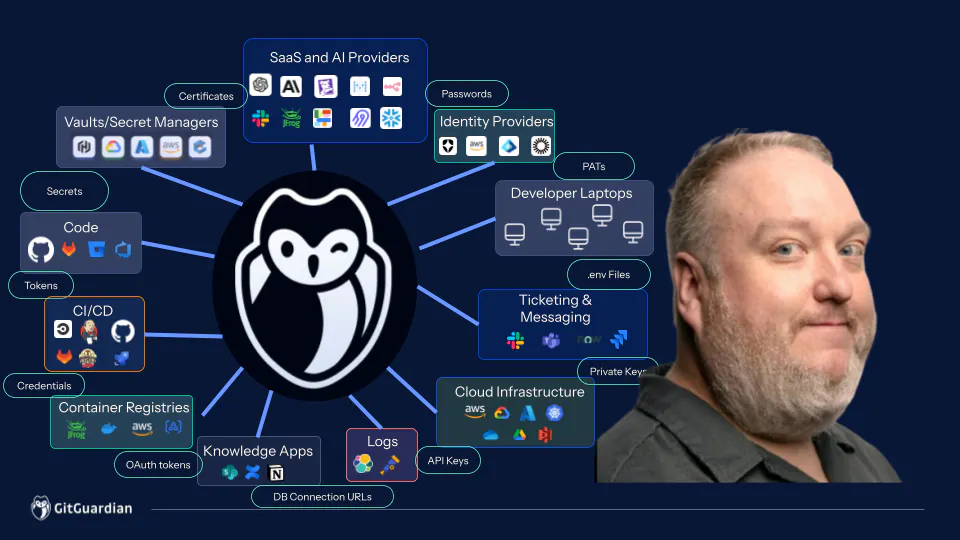Select the Snowflake icon in SaaS providers

tap(391, 118)
